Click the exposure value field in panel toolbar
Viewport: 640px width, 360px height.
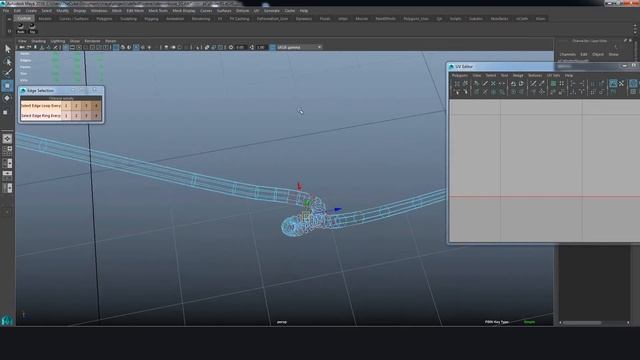(x=240, y=47)
